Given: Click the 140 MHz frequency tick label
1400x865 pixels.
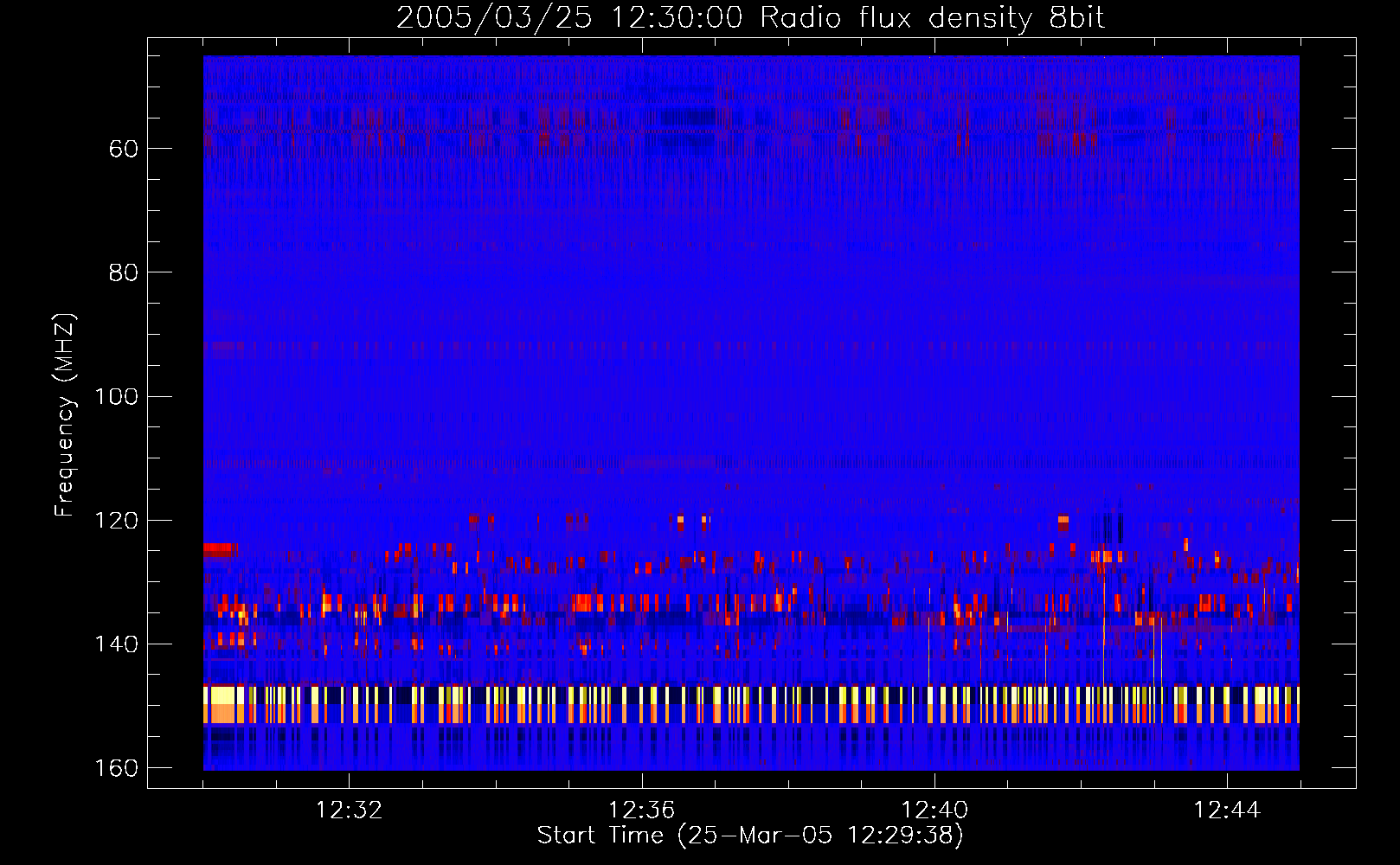Looking at the screenshot, I should [x=117, y=644].
